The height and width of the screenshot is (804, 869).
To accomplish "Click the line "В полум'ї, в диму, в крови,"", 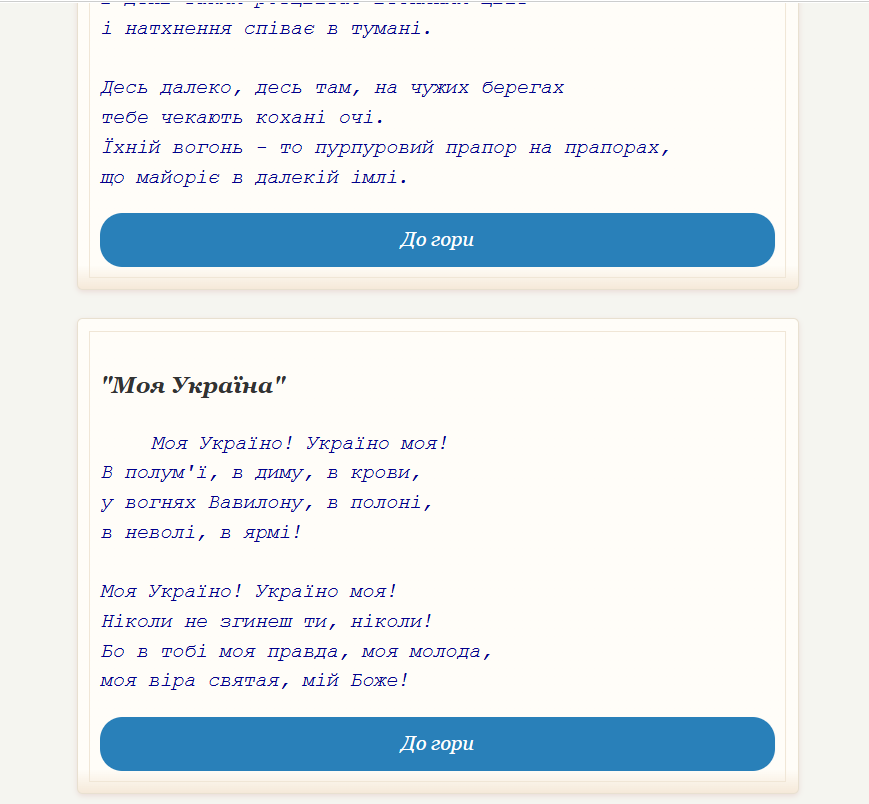I will point(260,472).
